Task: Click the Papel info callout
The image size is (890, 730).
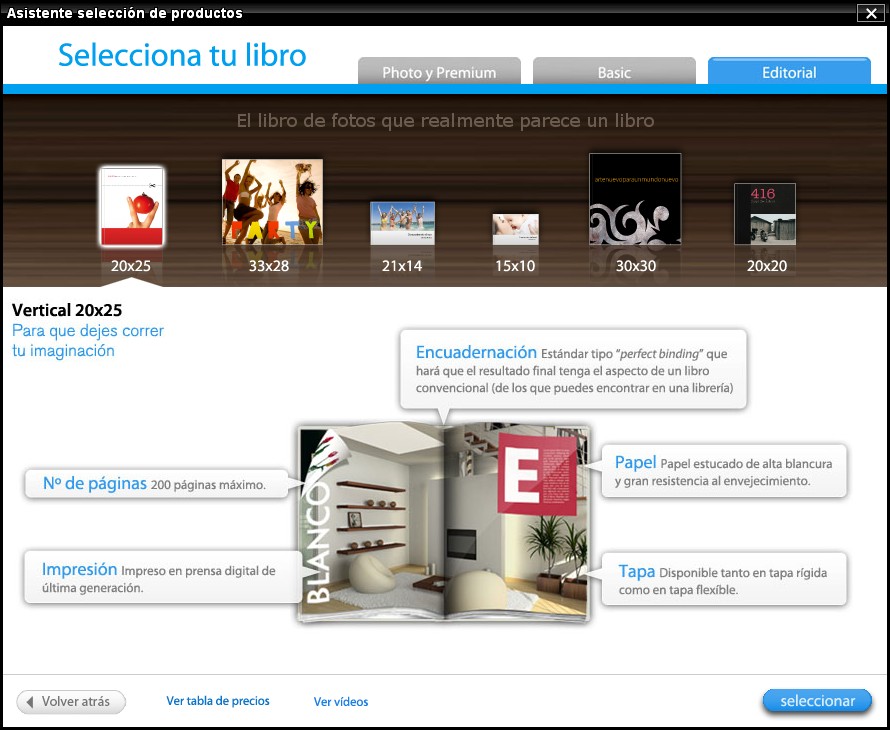Action: [724, 471]
